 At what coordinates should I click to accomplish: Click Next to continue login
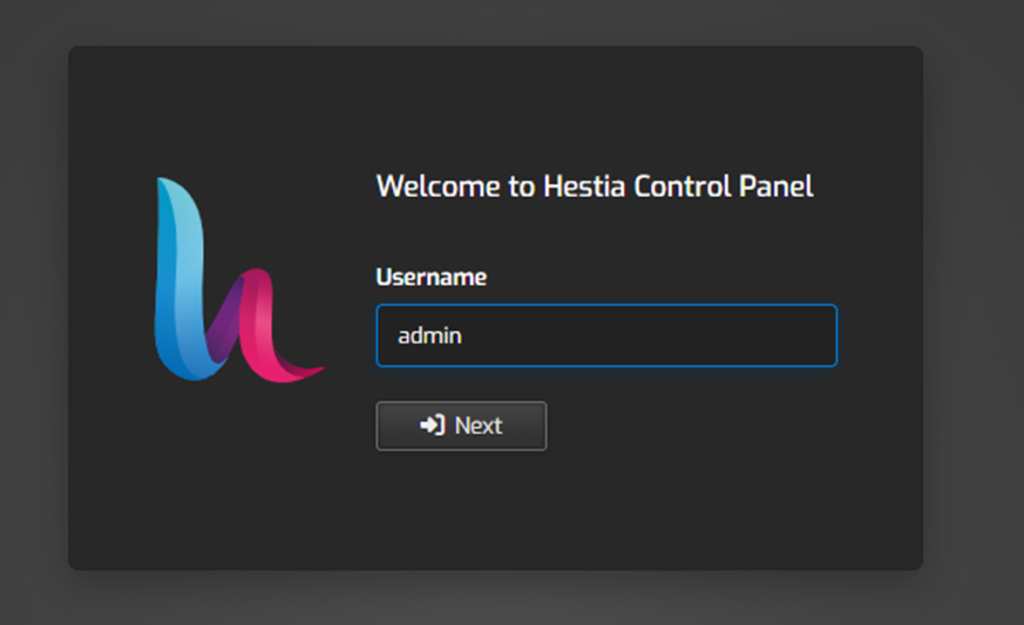pos(461,425)
